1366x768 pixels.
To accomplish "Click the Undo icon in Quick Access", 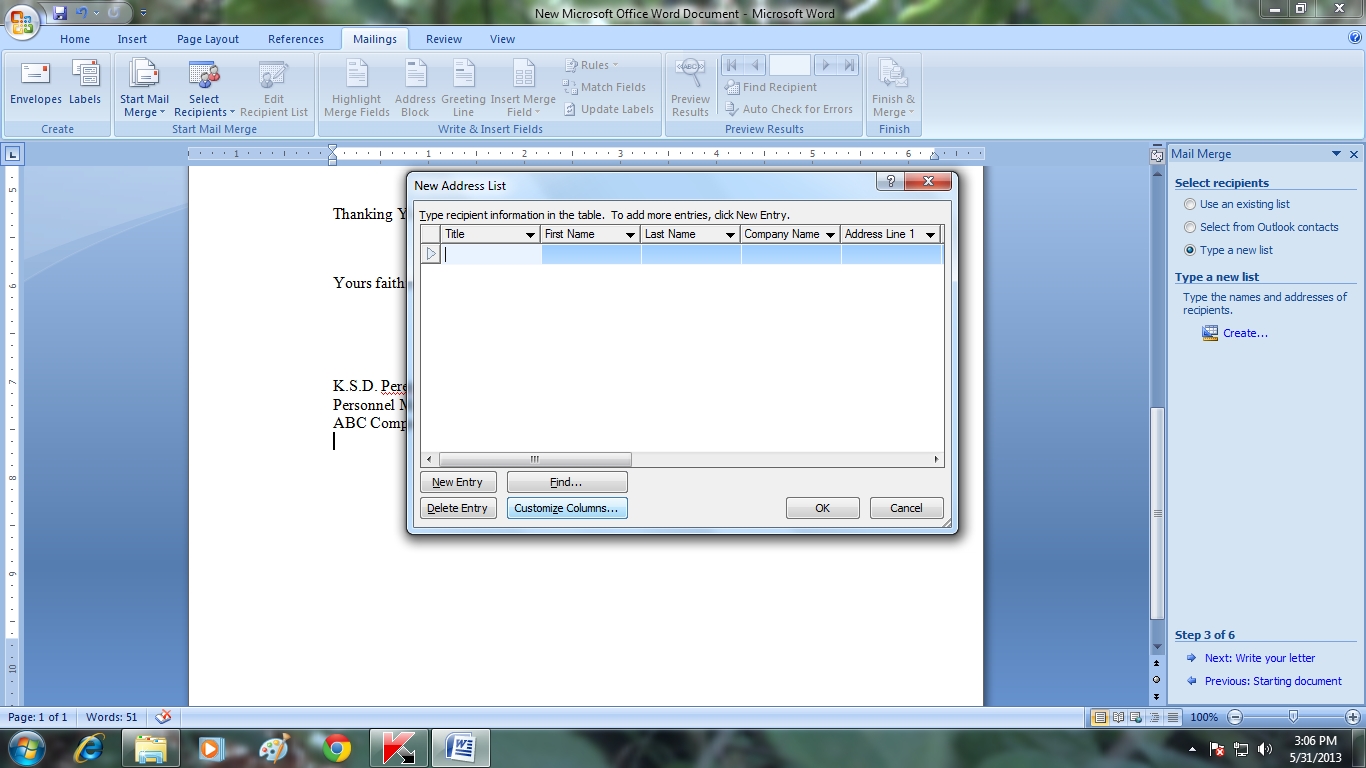I will click(82, 13).
